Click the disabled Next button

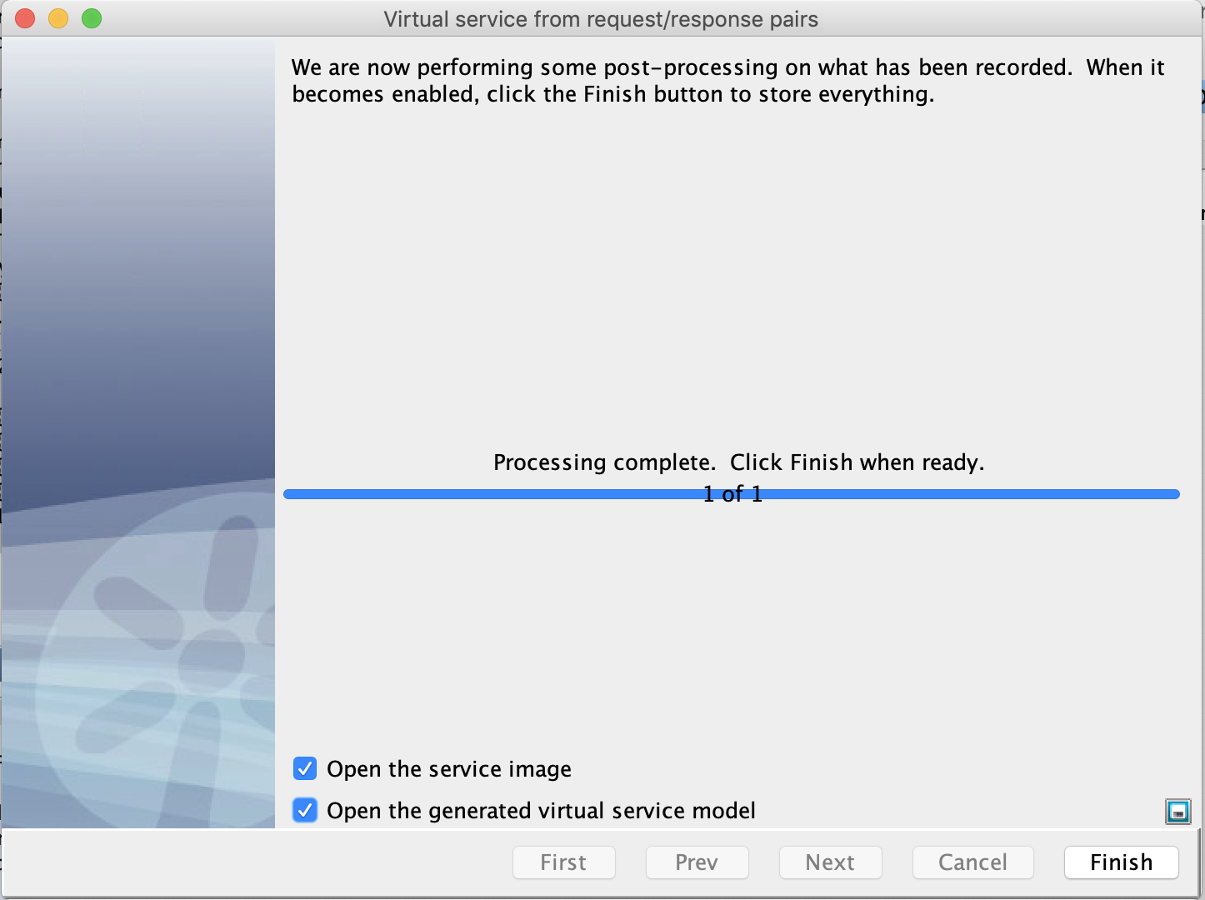coord(830,863)
